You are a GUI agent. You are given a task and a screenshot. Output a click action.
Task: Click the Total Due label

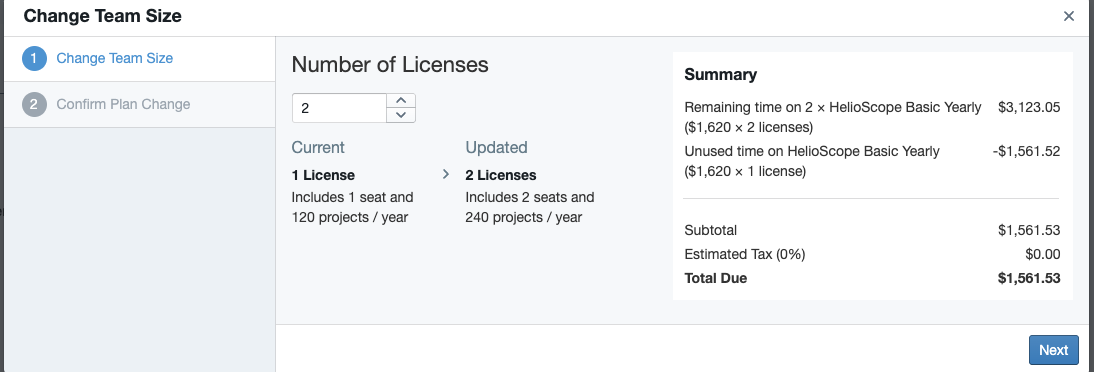pyautogui.click(x=716, y=278)
